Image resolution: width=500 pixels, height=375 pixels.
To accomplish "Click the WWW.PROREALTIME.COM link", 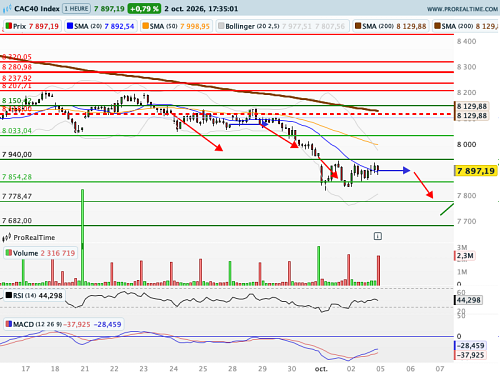I will coord(462,9).
